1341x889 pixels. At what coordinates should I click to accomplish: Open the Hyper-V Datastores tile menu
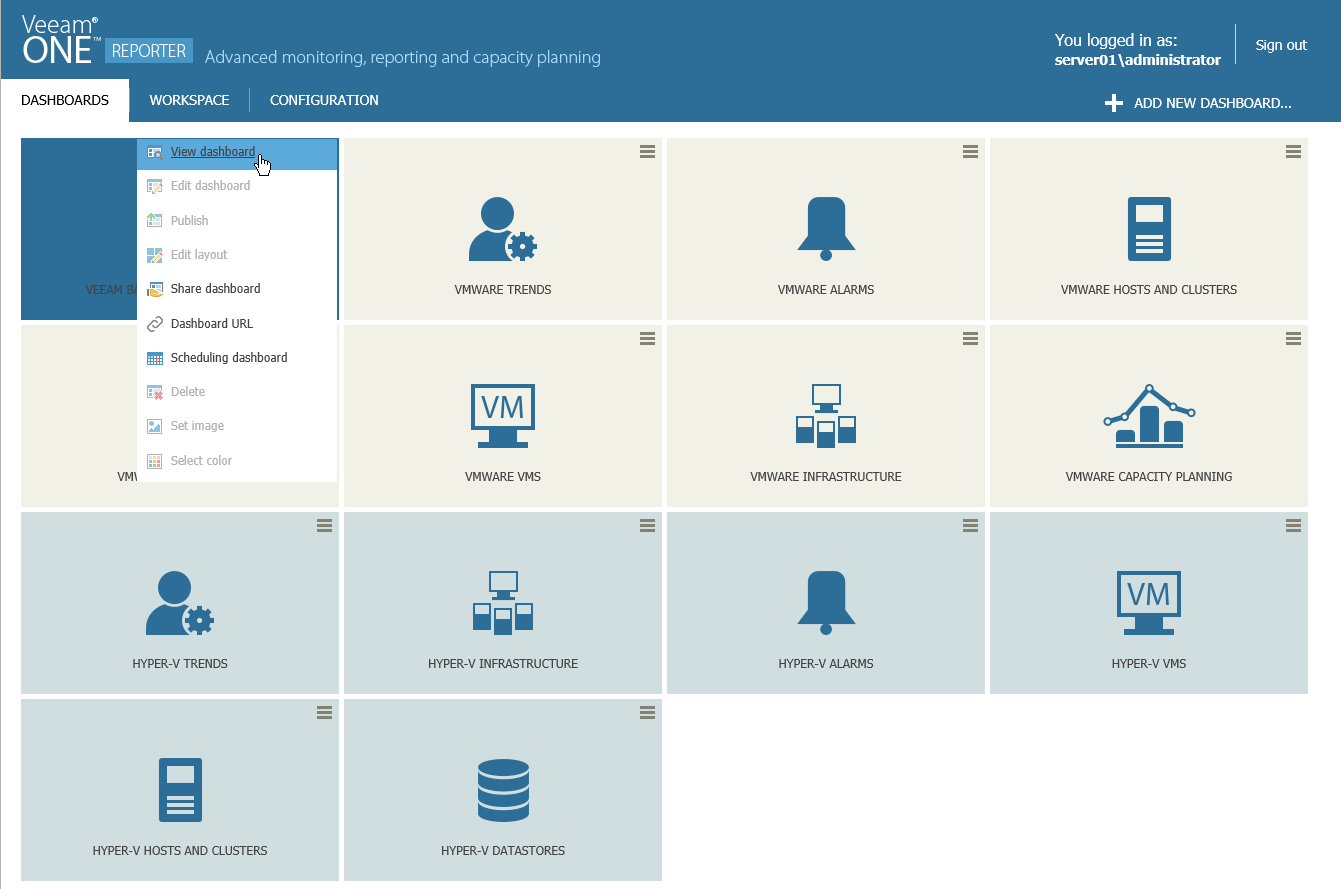tap(647, 712)
